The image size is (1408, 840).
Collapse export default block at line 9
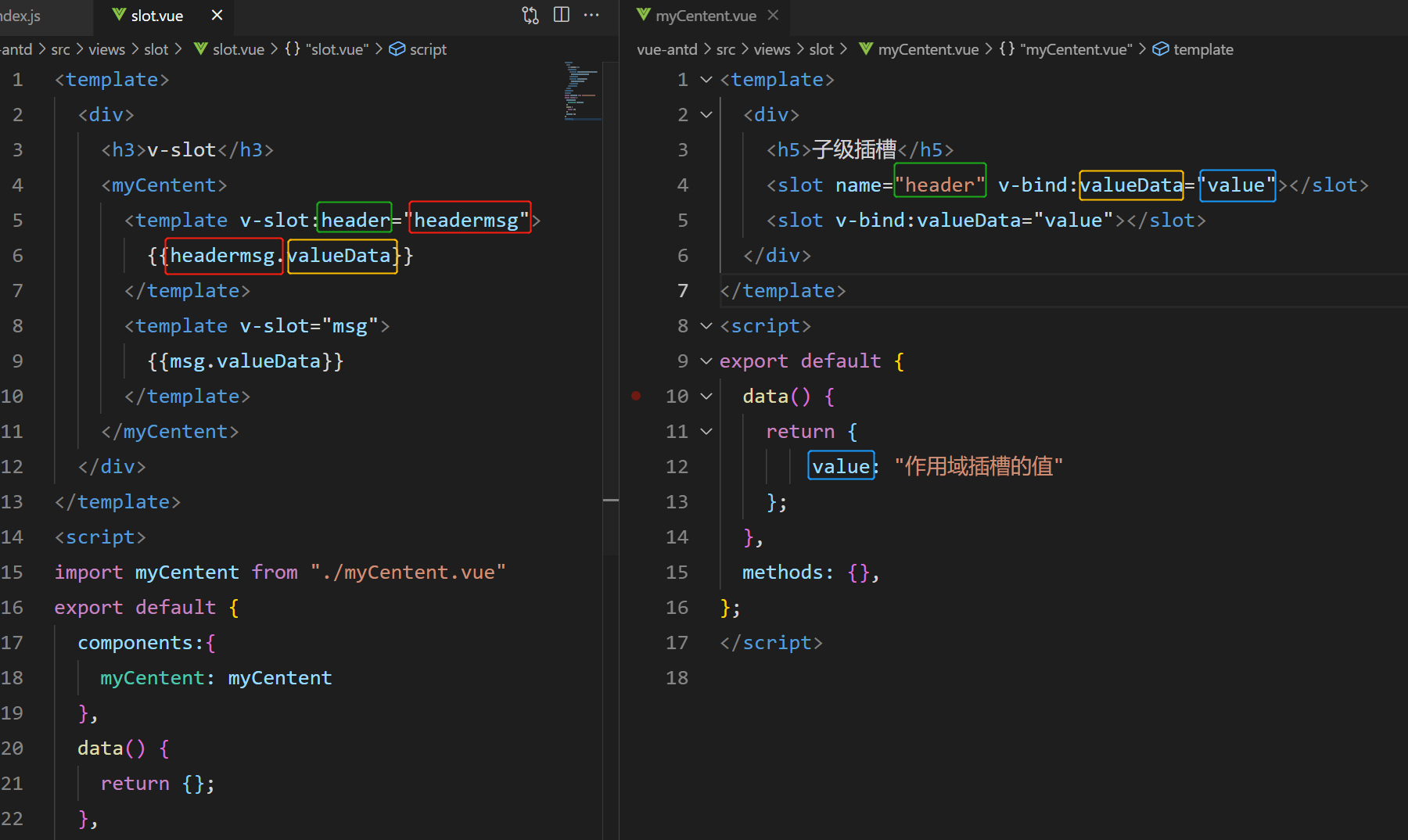(x=706, y=361)
